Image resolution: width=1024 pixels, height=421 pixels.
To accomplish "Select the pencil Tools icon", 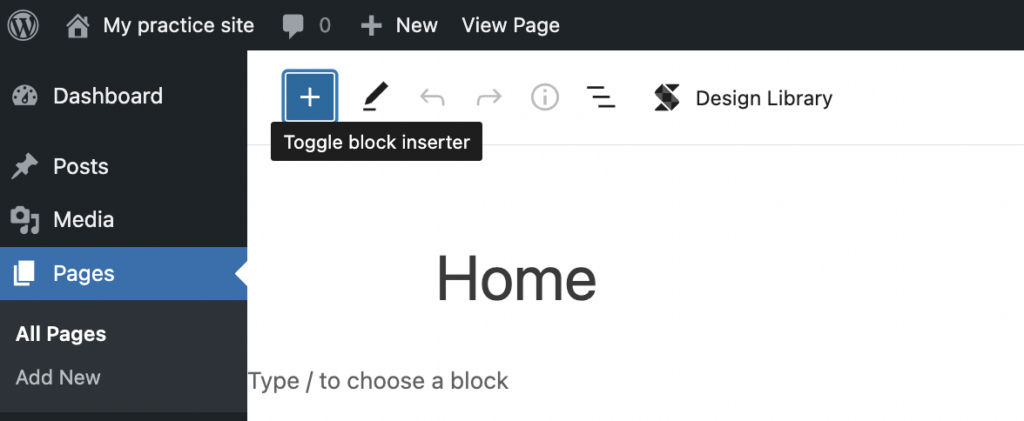I will (x=375, y=97).
